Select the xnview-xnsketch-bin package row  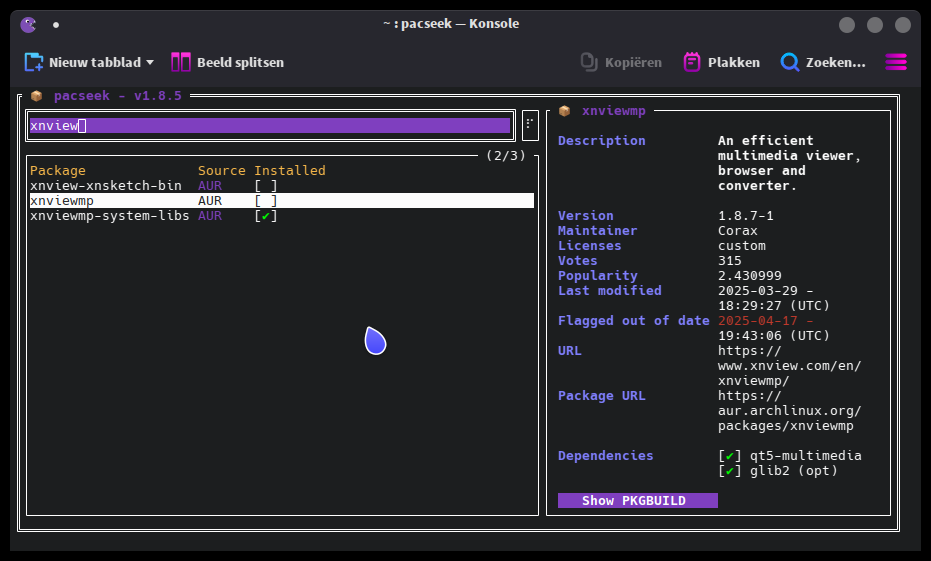(x=281, y=186)
